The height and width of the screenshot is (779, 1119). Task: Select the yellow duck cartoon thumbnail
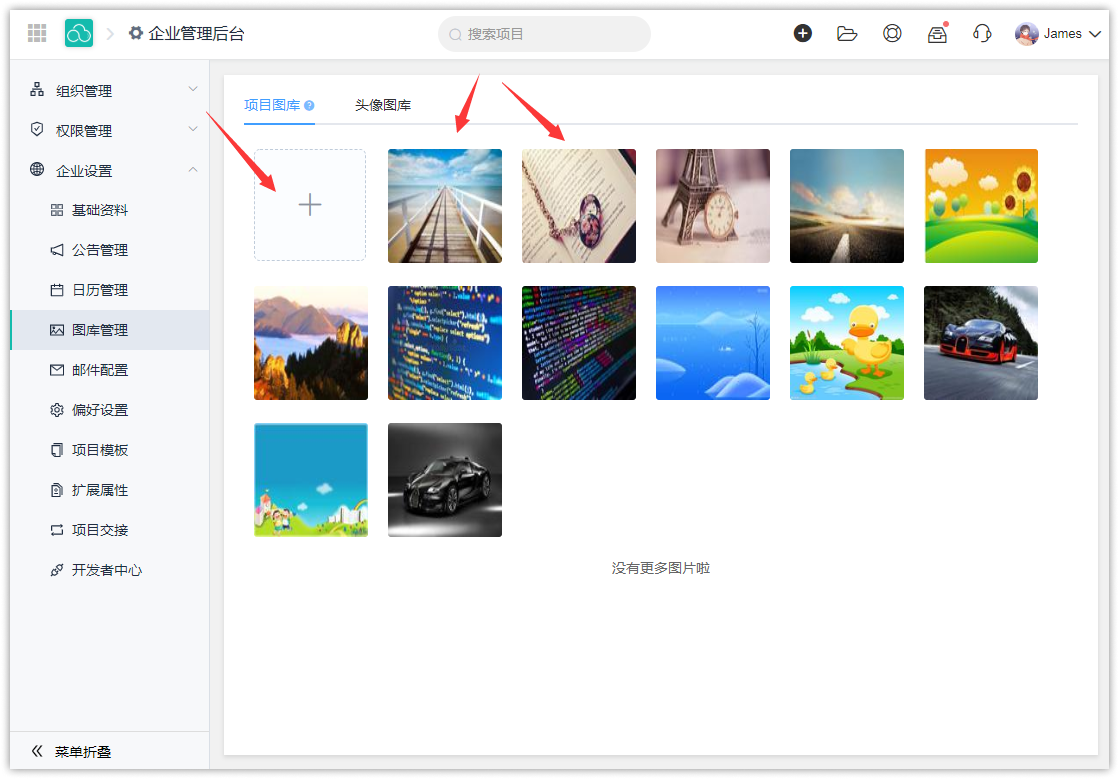click(x=847, y=342)
